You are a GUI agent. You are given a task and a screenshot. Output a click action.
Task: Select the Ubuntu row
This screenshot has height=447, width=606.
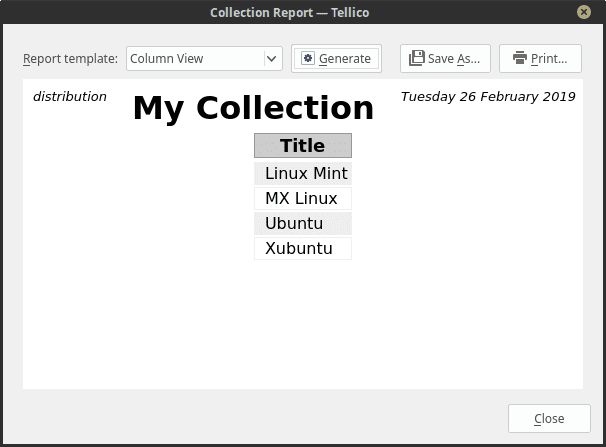[x=303, y=224]
